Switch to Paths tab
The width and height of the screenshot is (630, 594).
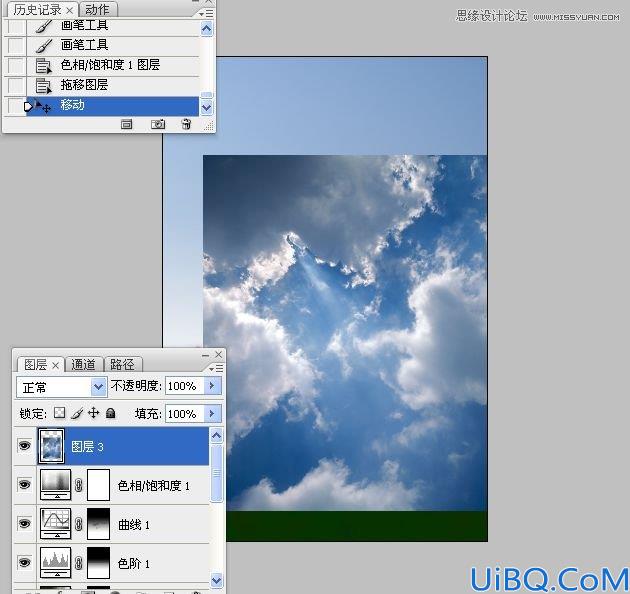click(x=122, y=365)
